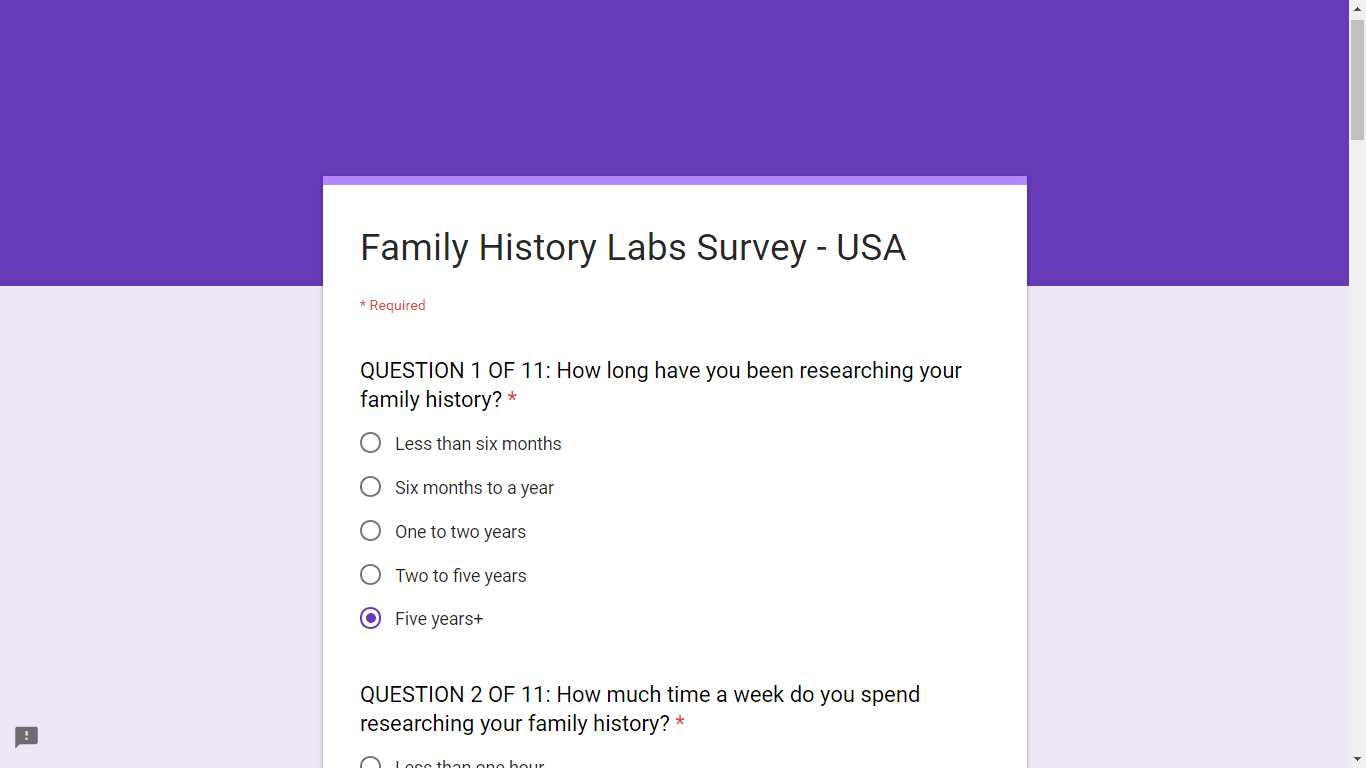The width and height of the screenshot is (1366, 768).
Task: Click the purple accent bar atop the form
Action: click(x=674, y=182)
